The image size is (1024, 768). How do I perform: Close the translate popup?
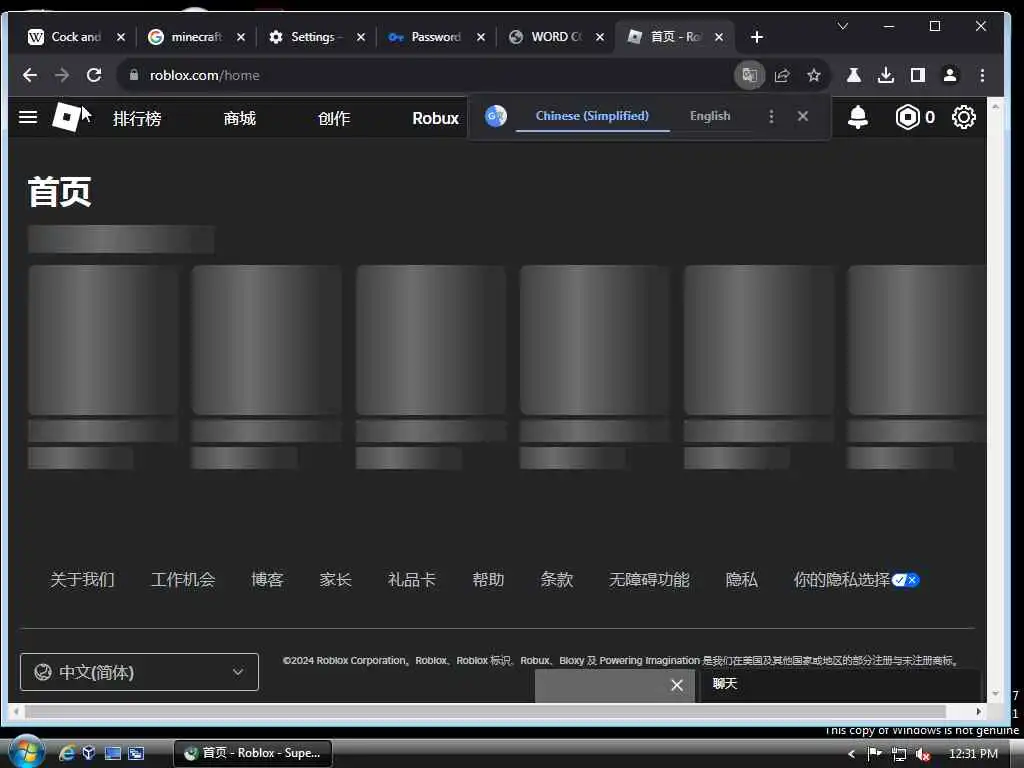click(x=803, y=116)
